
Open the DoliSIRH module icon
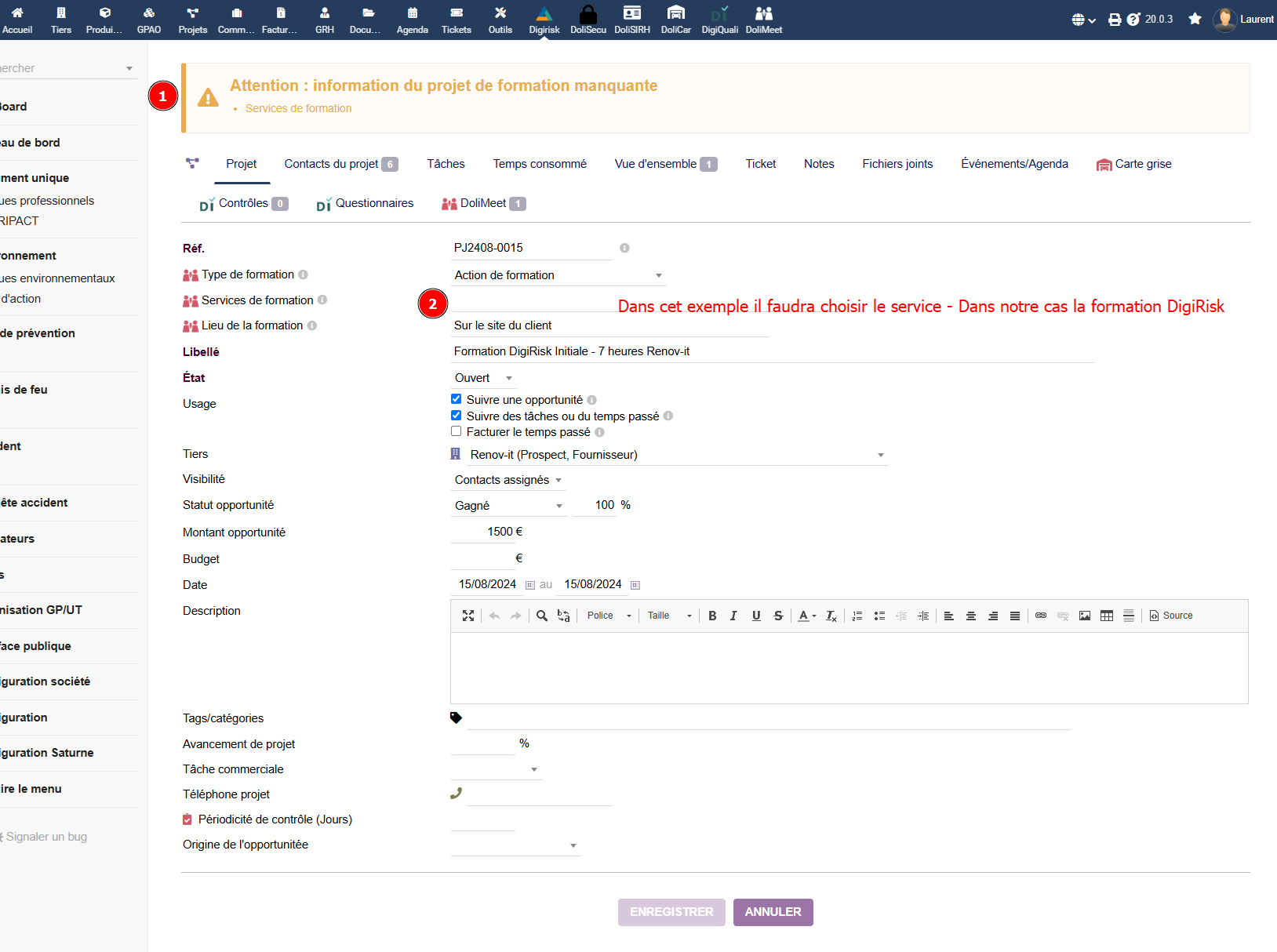click(632, 13)
